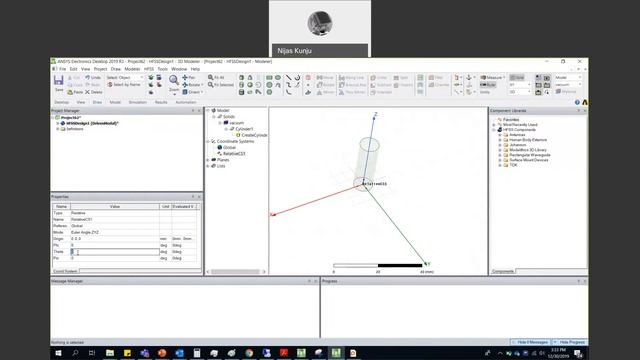This screenshot has width=640, height=360.
Task: Open the Measure dropdown
Action: (x=492, y=78)
